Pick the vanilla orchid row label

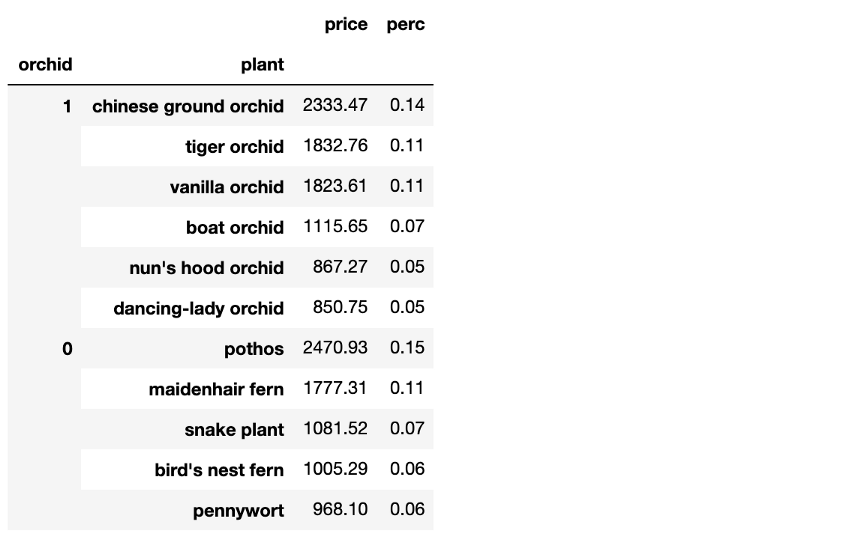[x=227, y=187]
